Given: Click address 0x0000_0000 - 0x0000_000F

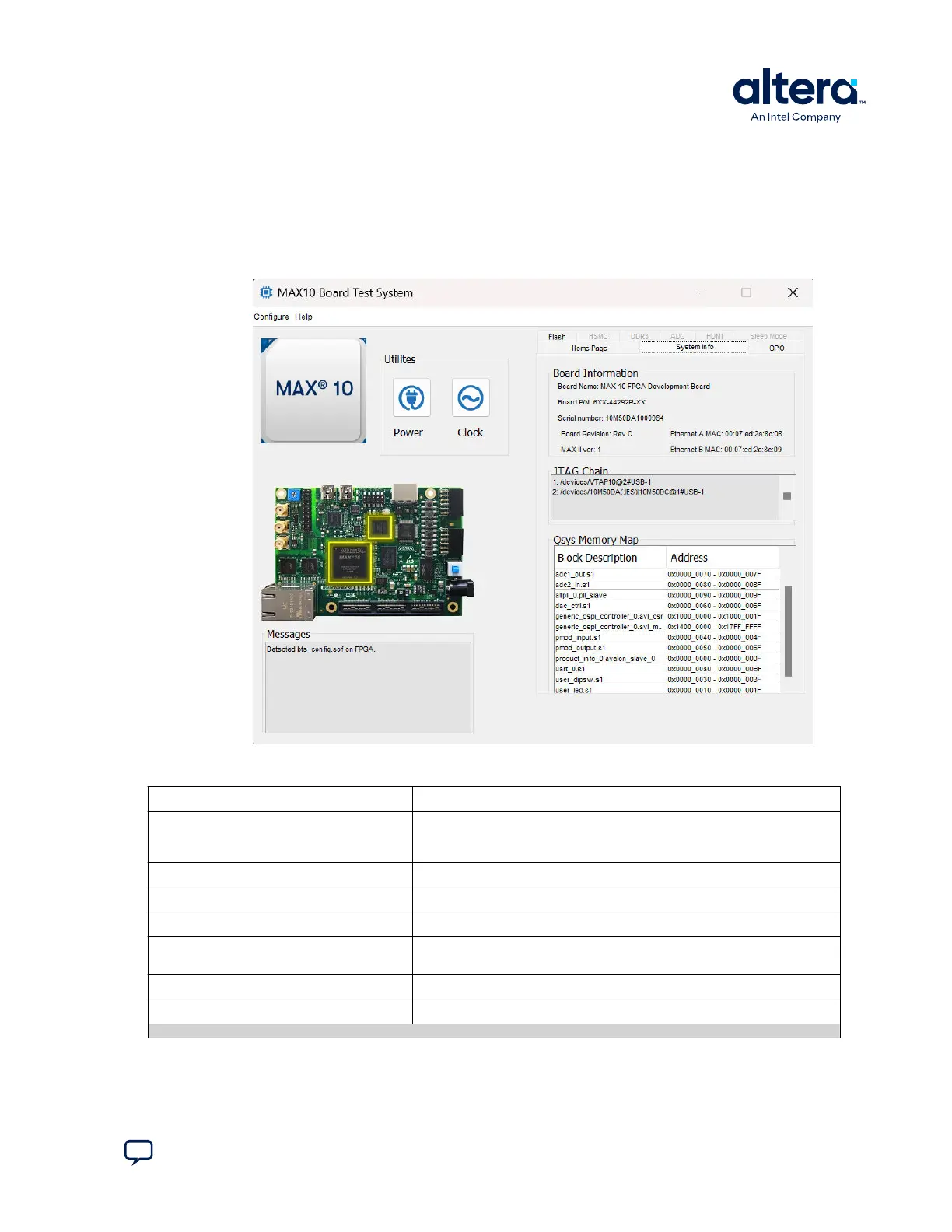Looking at the screenshot, I should tap(714, 658).
